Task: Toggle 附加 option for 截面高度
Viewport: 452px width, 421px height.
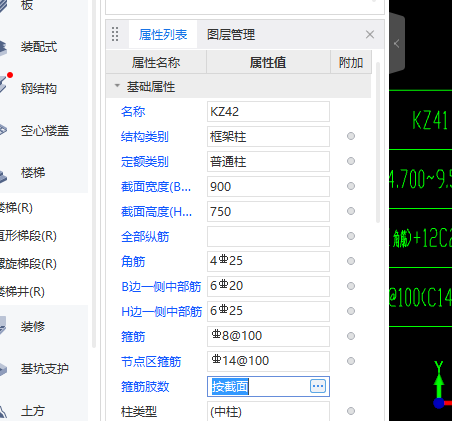Action: pos(351,211)
